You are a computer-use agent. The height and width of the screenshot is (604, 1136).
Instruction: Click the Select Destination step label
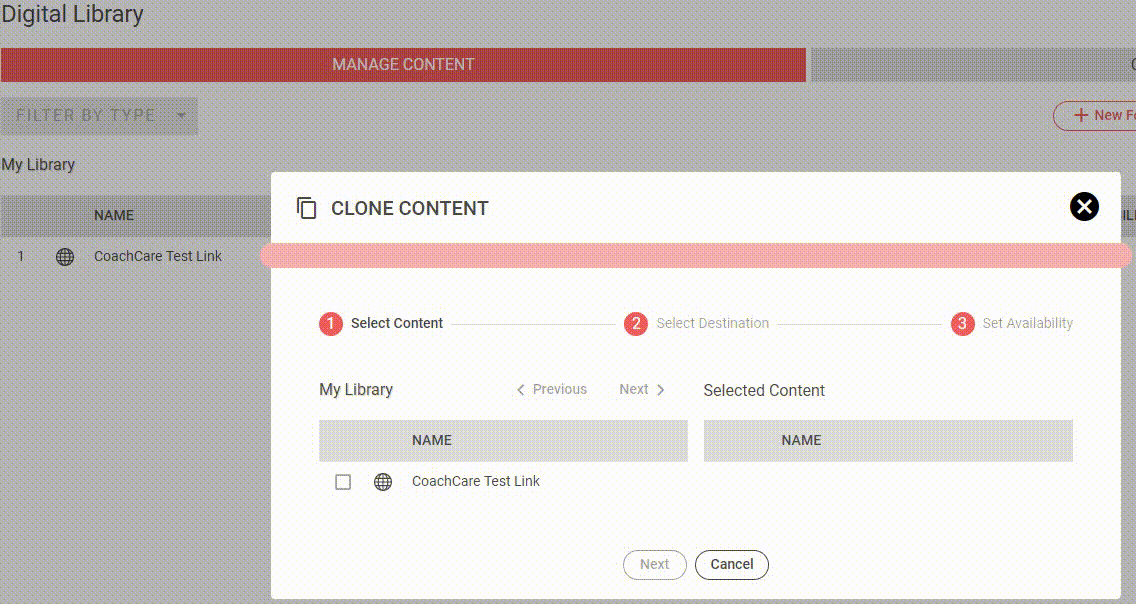[x=712, y=324]
